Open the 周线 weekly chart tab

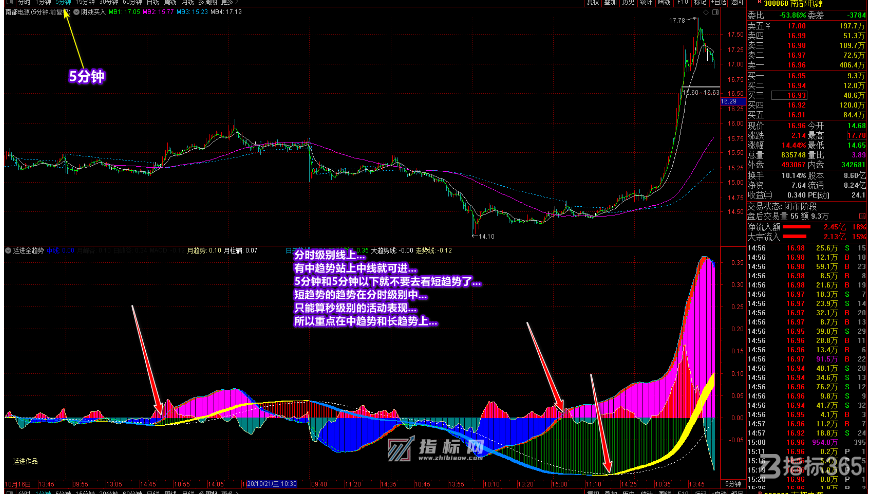pos(169,3)
